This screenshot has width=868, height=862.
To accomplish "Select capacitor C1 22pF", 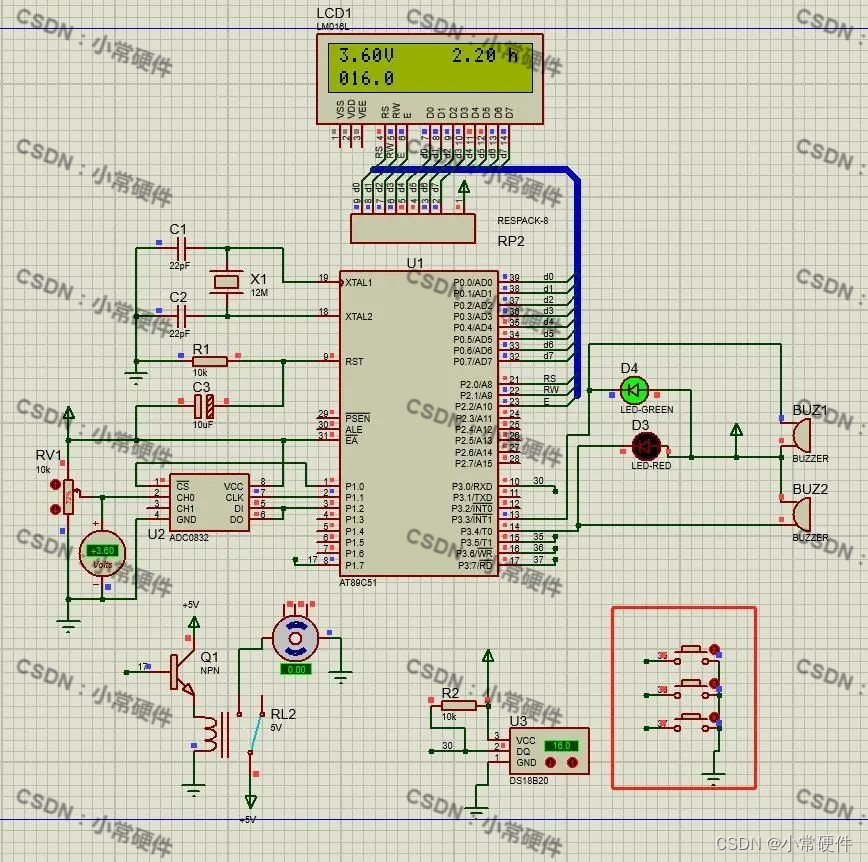I will tap(181, 249).
